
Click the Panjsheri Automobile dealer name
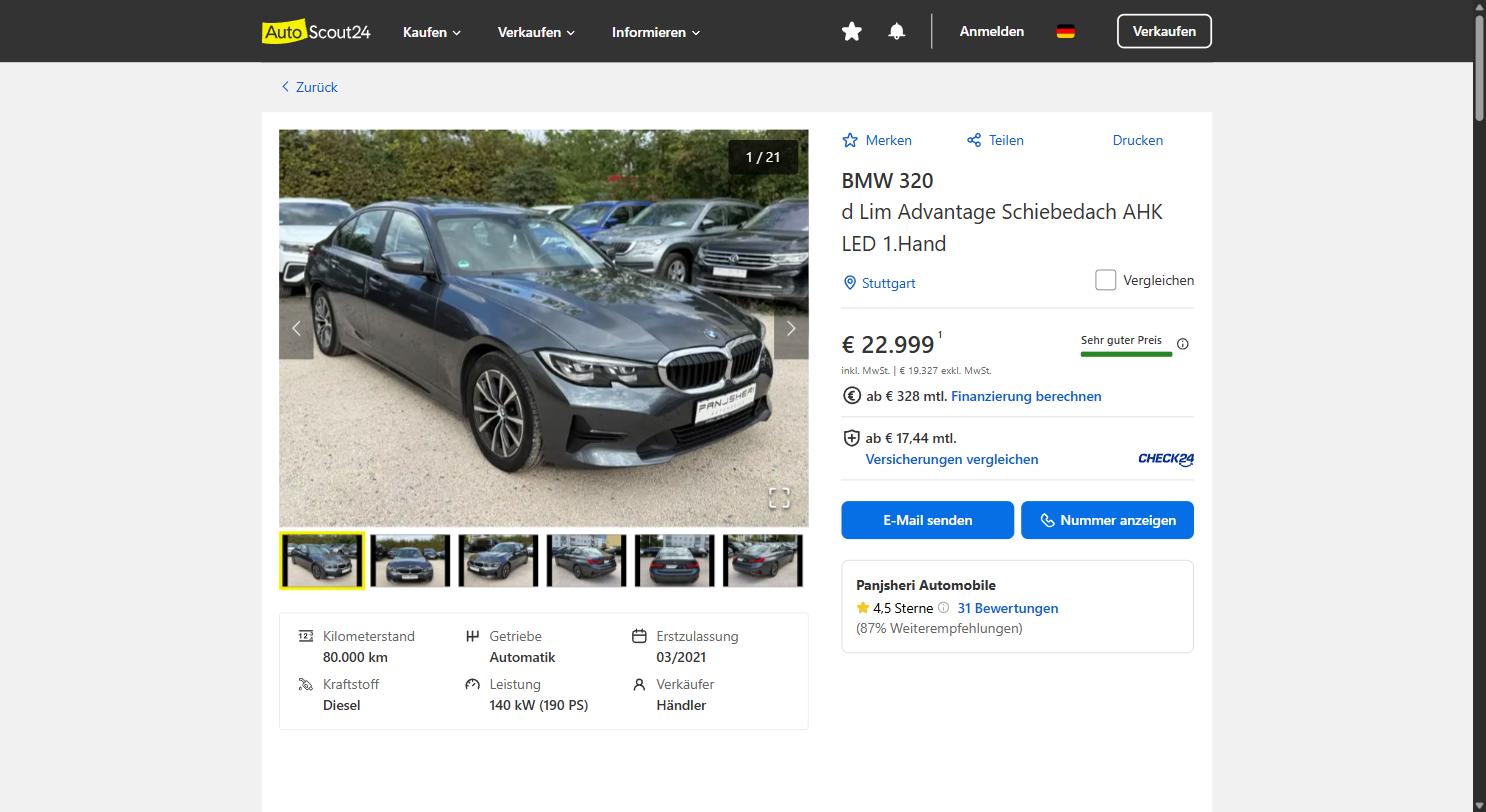(x=926, y=585)
